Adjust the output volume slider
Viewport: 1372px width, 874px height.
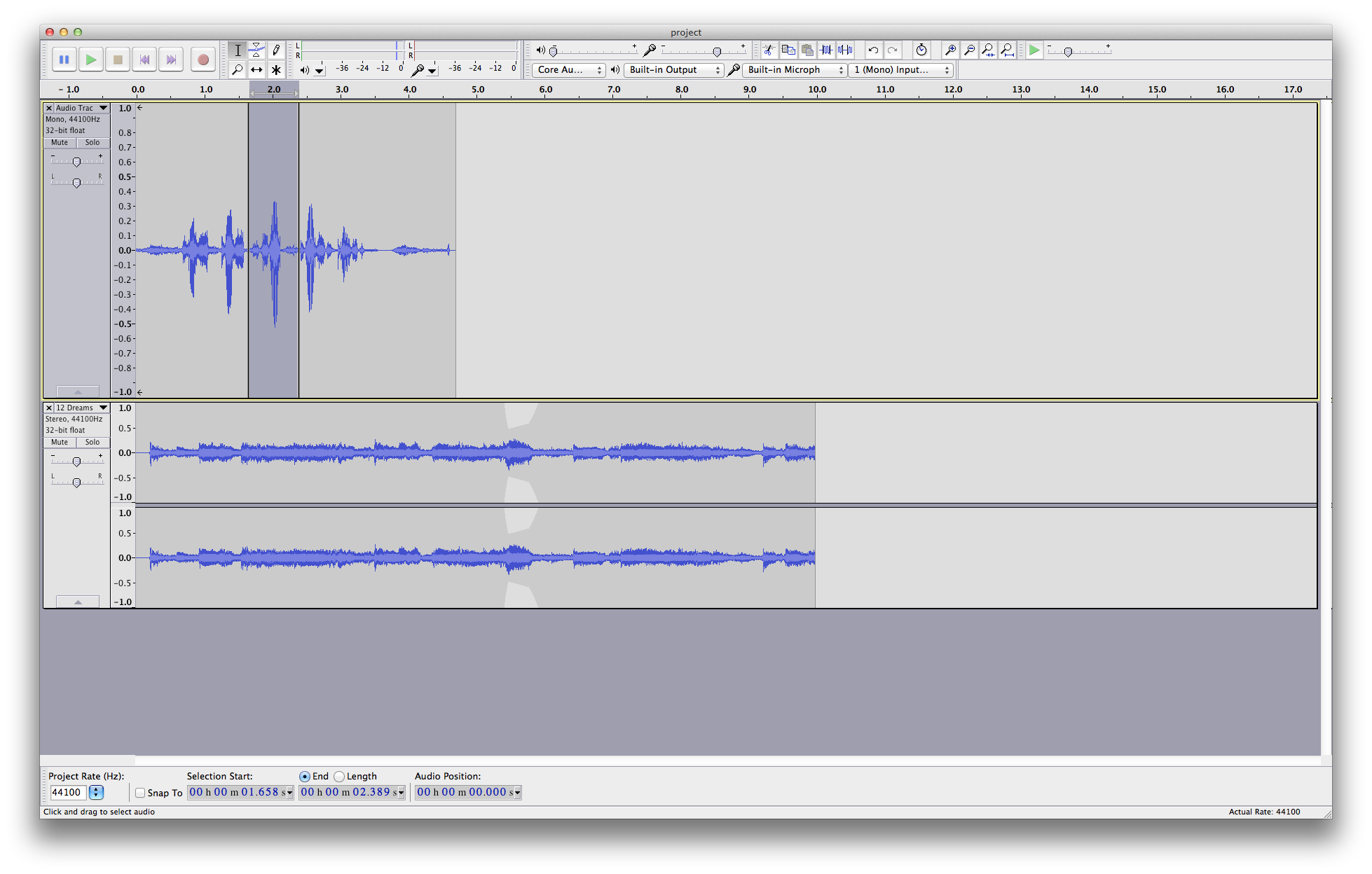pos(554,51)
